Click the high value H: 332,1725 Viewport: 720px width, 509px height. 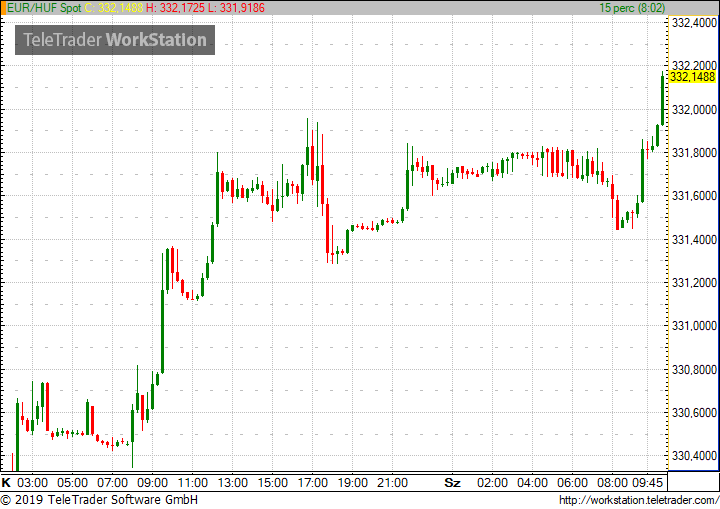point(175,8)
